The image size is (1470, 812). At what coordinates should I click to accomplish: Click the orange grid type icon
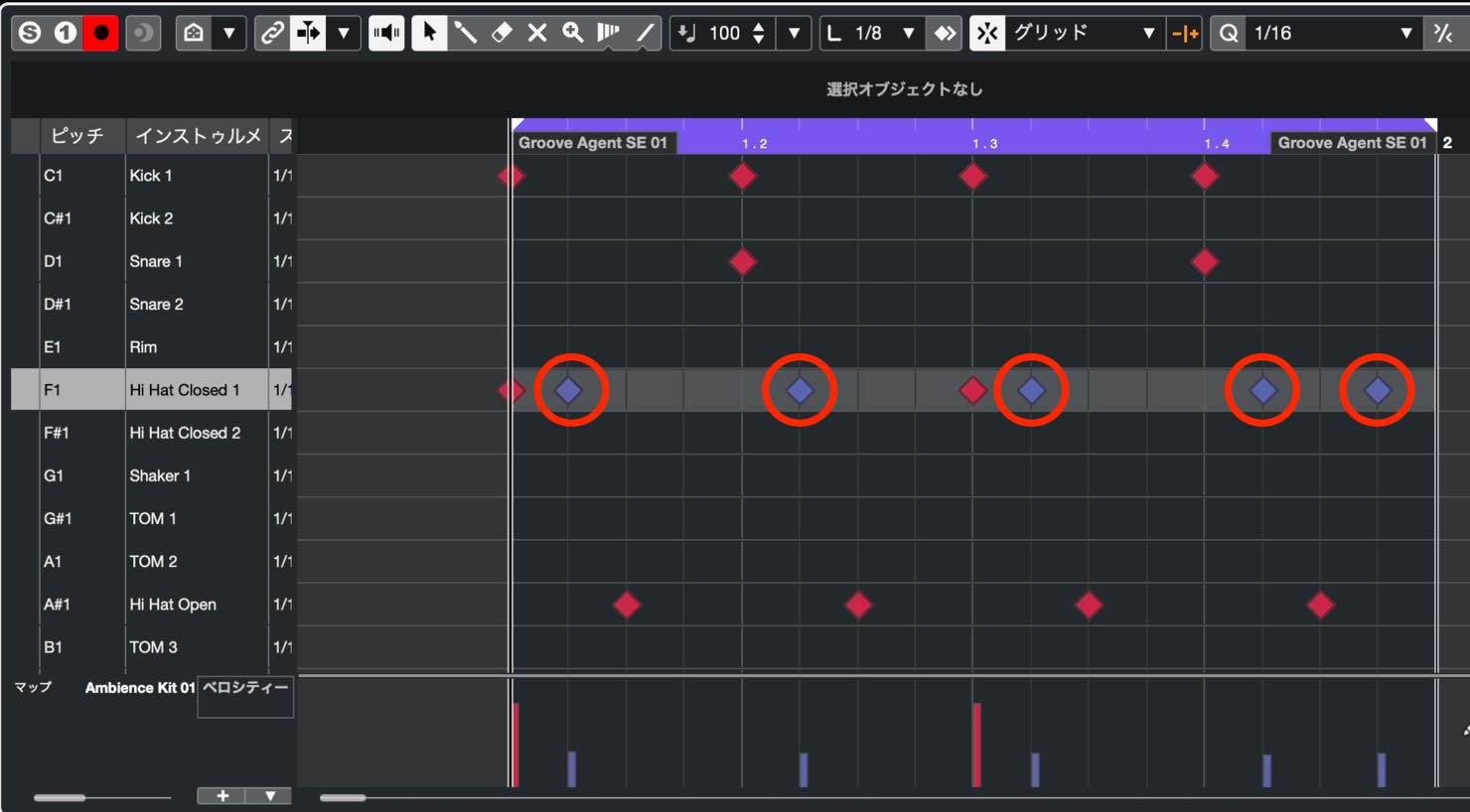[1185, 33]
